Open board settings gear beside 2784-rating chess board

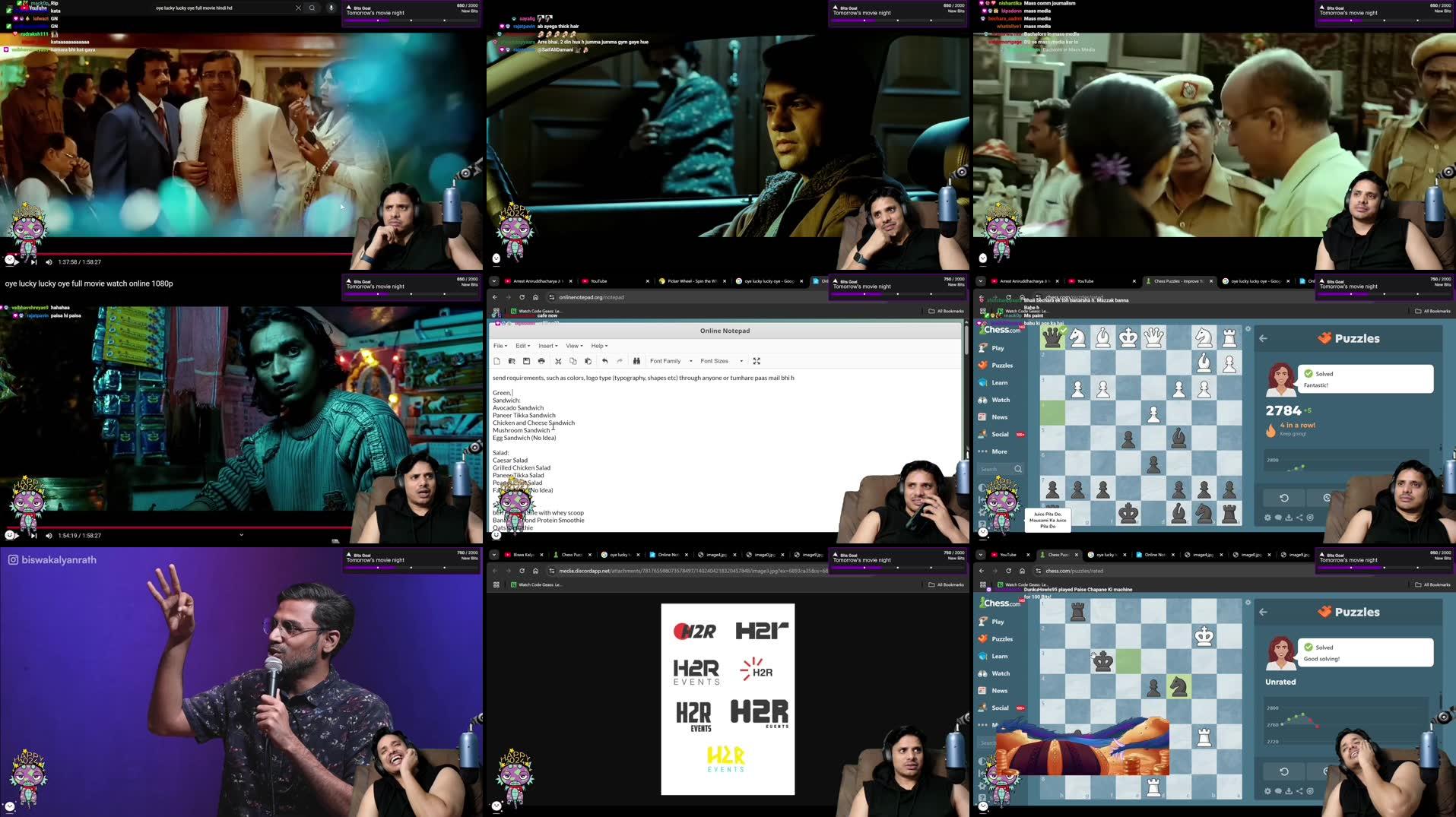point(1248,329)
